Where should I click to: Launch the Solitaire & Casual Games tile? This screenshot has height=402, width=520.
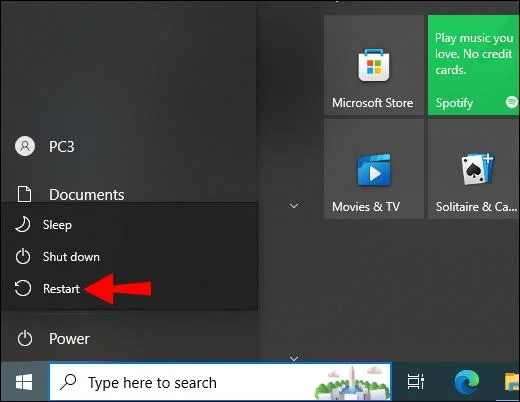coord(474,169)
